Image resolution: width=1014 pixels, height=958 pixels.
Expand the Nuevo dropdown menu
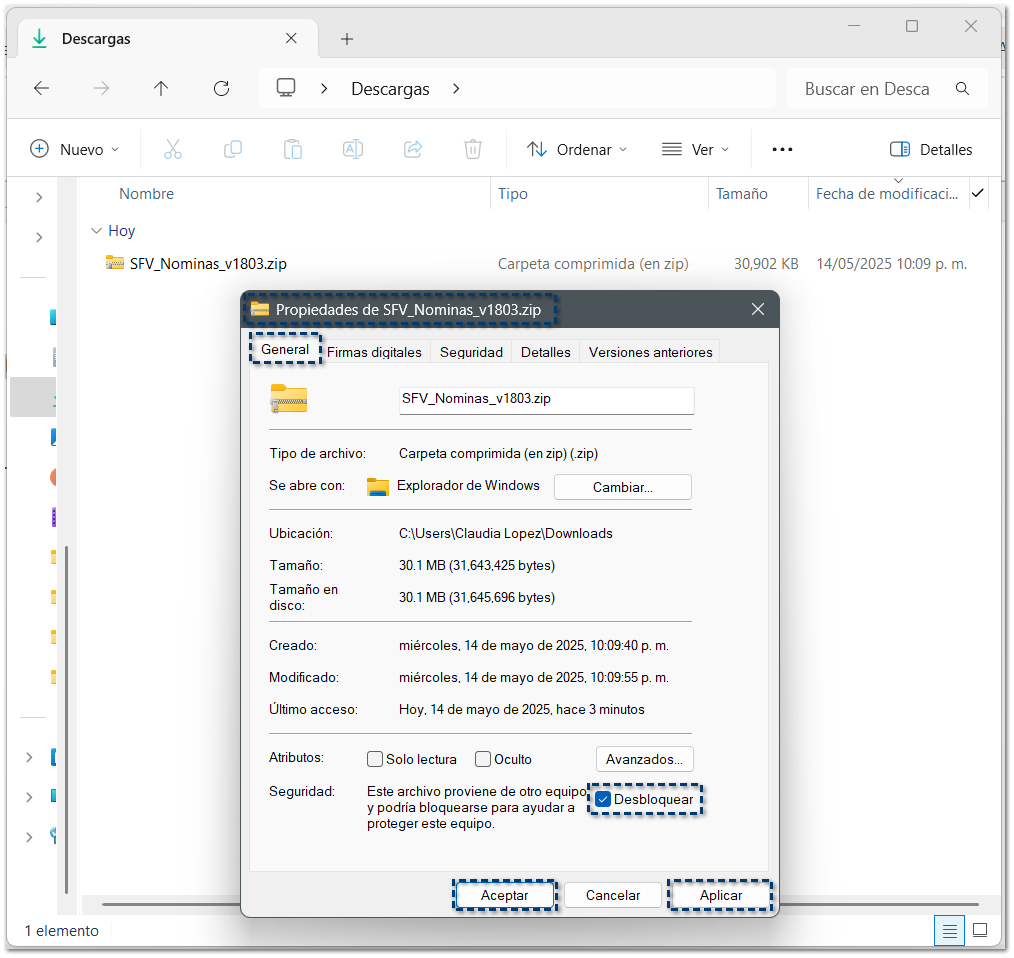(75, 149)
